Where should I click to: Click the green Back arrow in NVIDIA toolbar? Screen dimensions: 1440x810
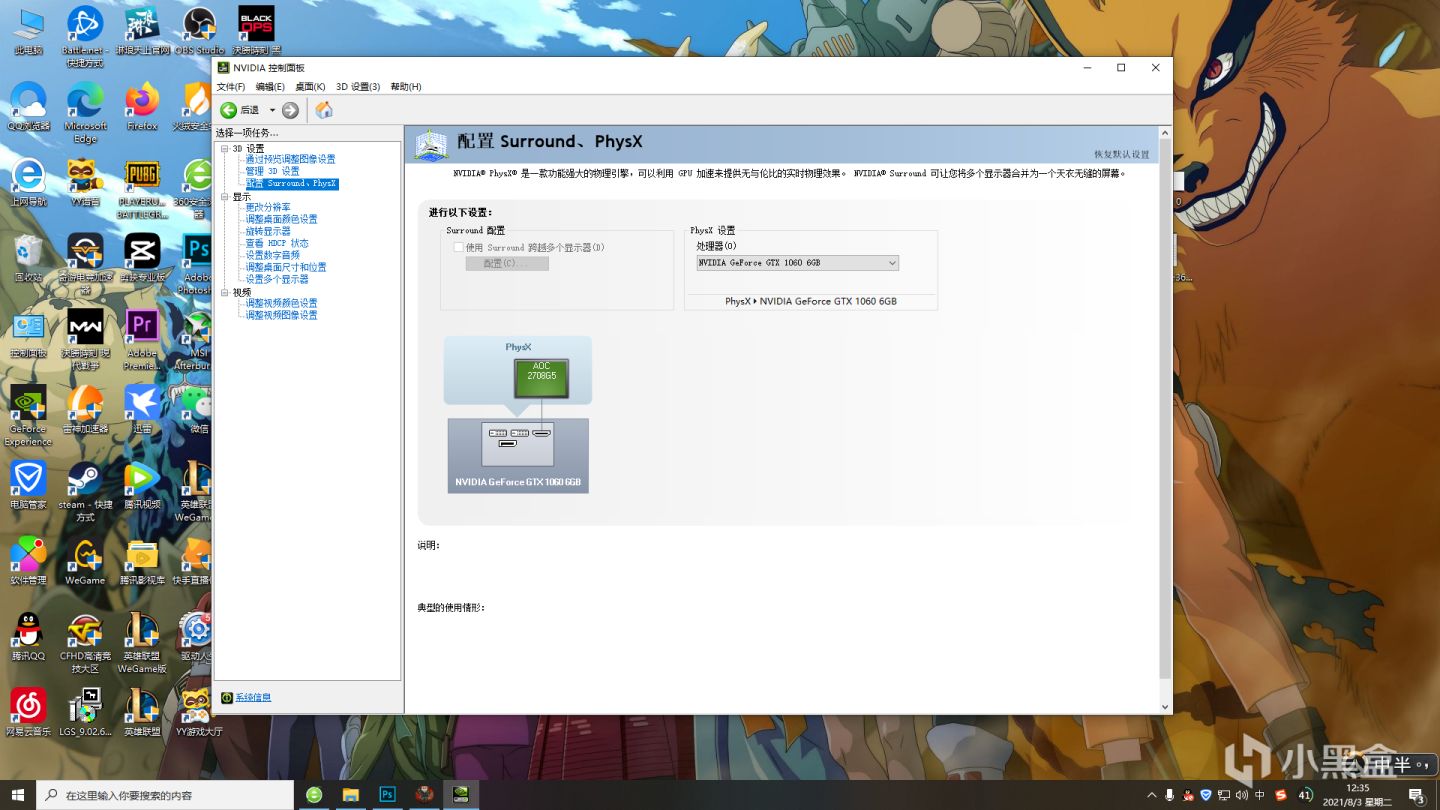(229, 110)
